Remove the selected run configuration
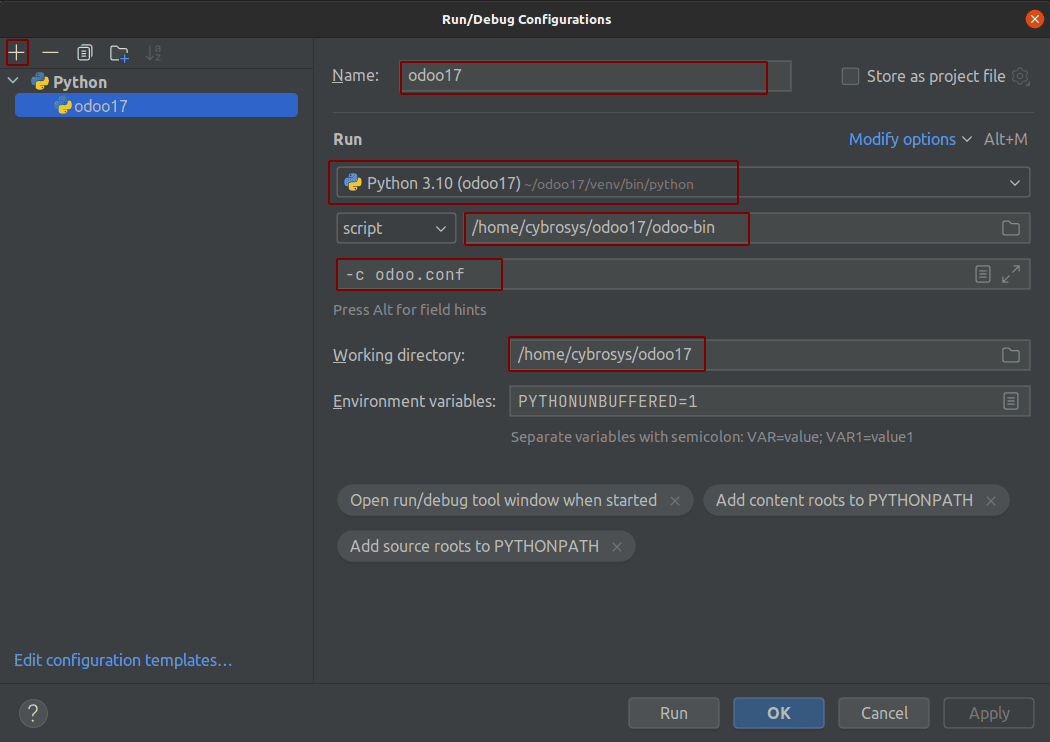Viewport: 1050px width, 742px height. point(50,52)
